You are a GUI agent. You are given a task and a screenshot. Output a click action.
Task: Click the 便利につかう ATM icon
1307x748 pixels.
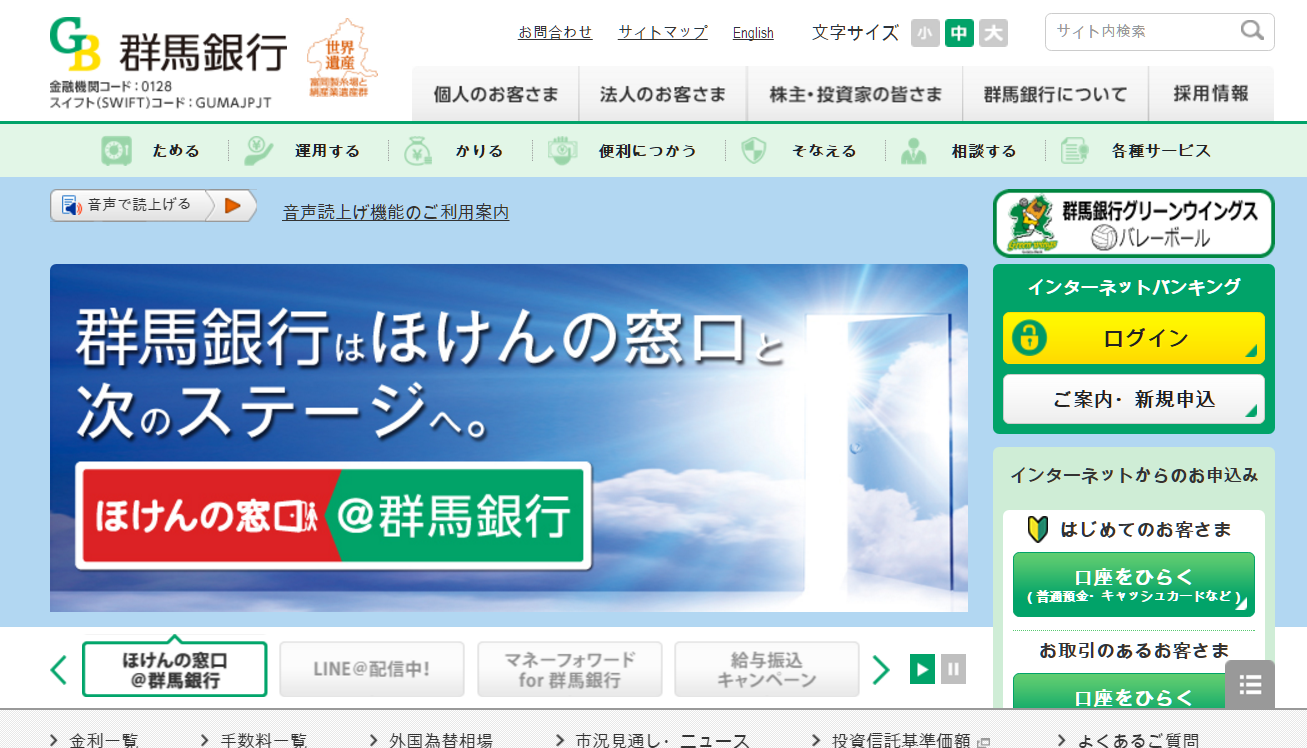click(562, 151)
